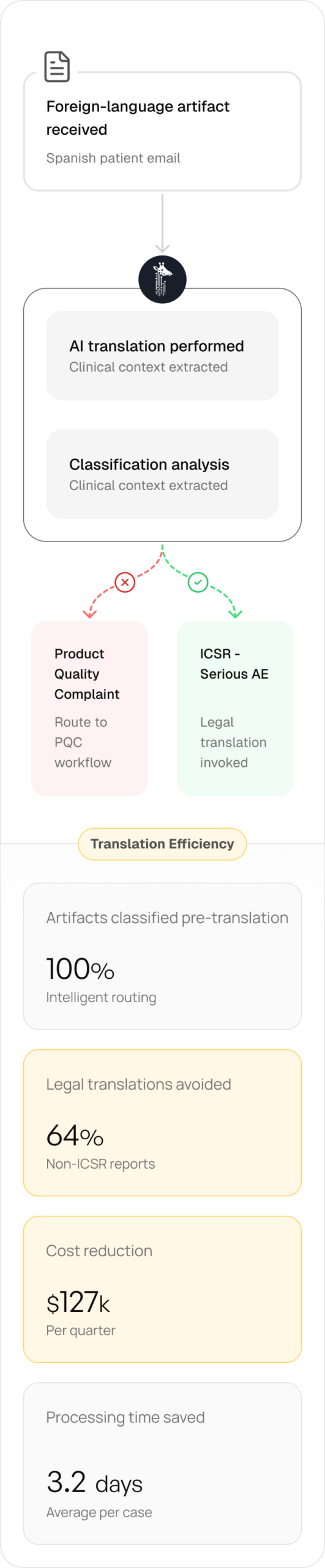The width and height of the screenshot is (325, 1568).
Task: Click the red X circle icon
Action: point(125,582)
